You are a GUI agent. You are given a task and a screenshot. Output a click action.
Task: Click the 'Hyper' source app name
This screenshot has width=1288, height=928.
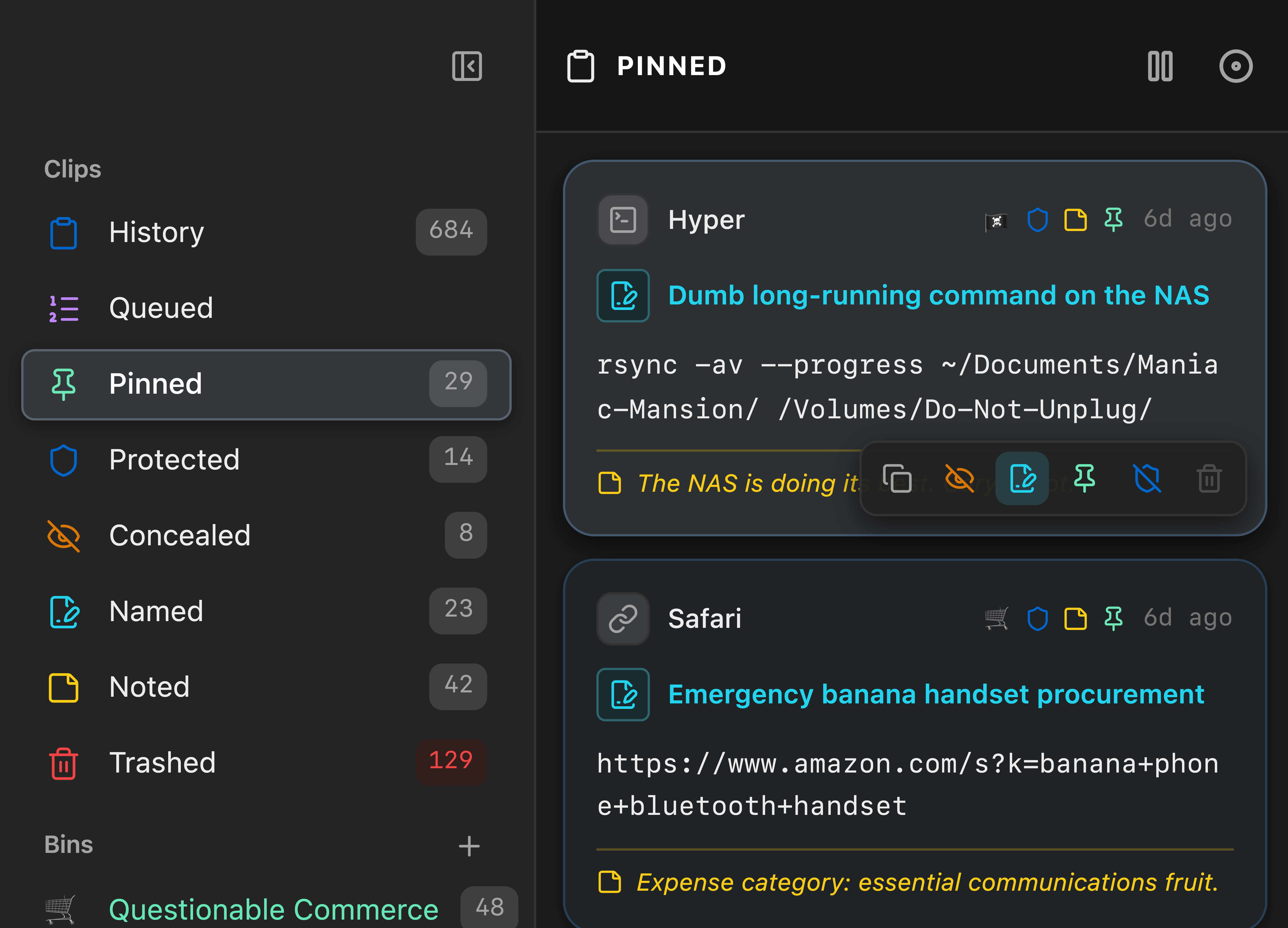706,220
